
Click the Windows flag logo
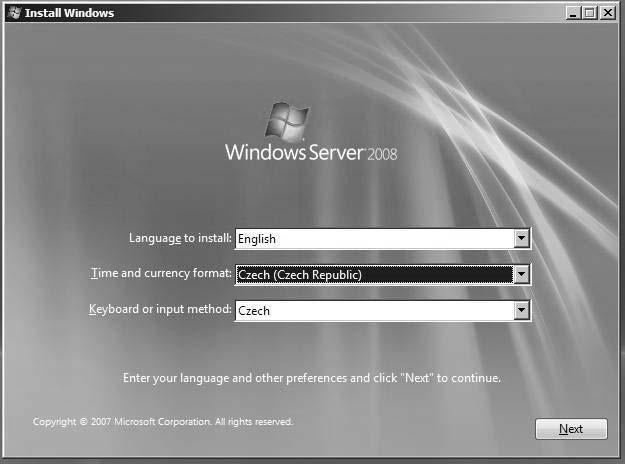(287, 122)
